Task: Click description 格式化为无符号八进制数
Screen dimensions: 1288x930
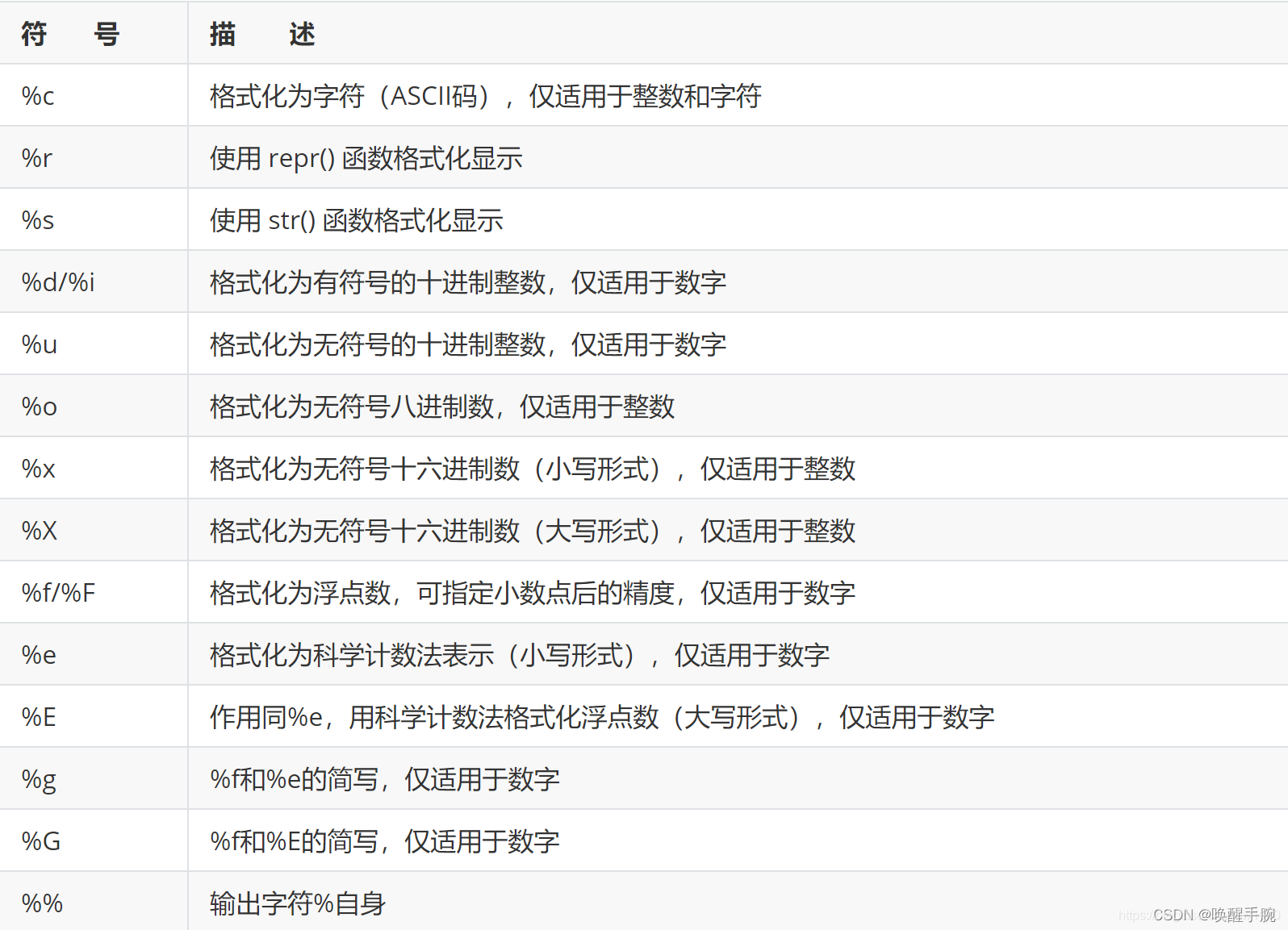Action: click(352, 407)
